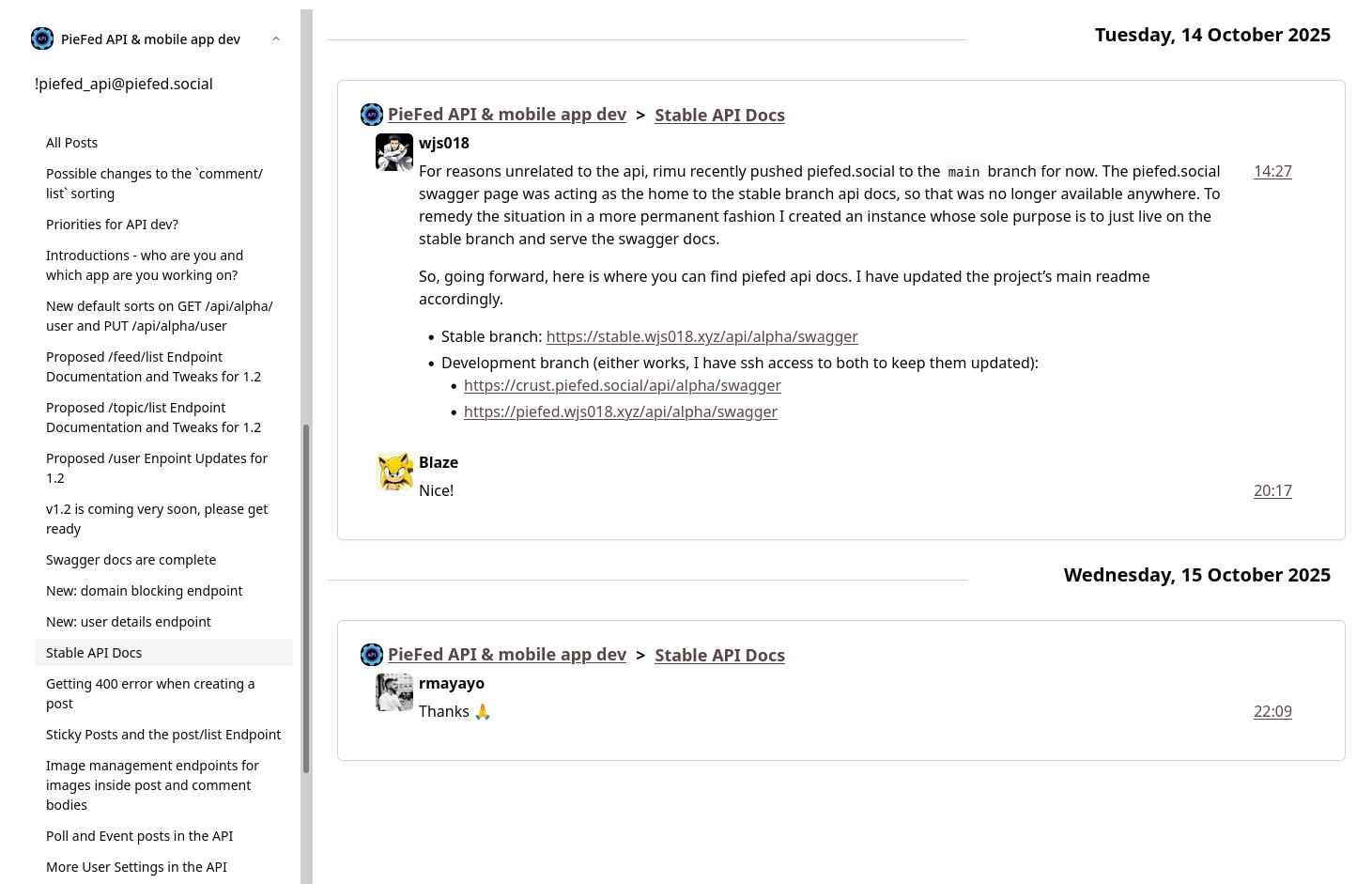This screenshot has width=1372, height=884.
Task: Click community icon in Wednesday post header
Action: (372, 655)
